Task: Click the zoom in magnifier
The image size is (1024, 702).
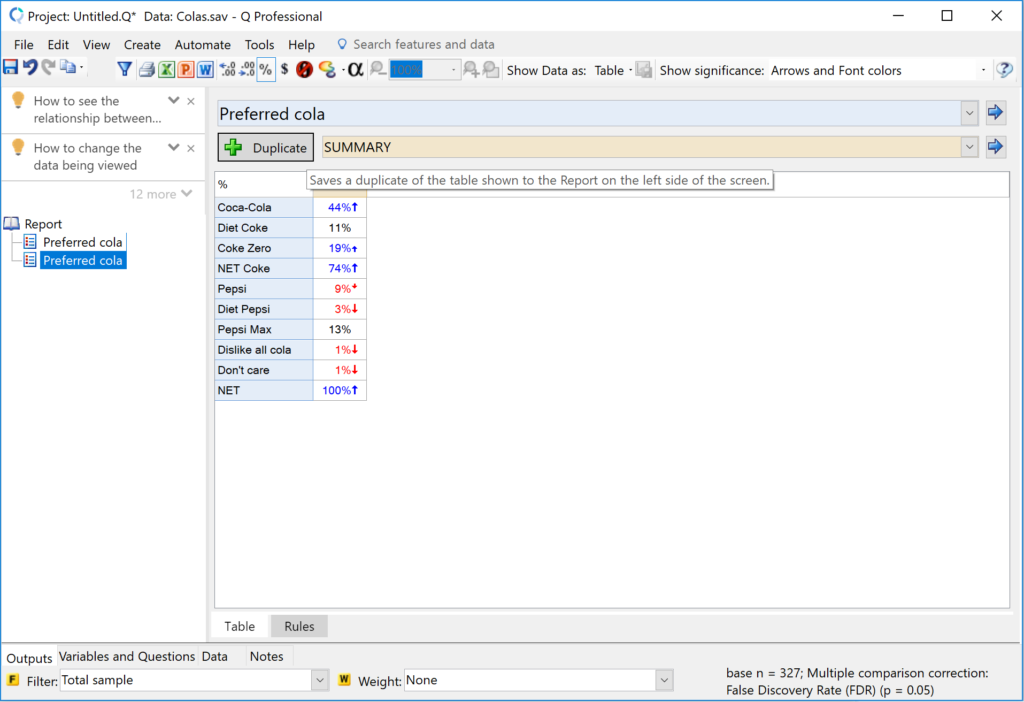Action: pyautogui.click(x=471, y=69)
